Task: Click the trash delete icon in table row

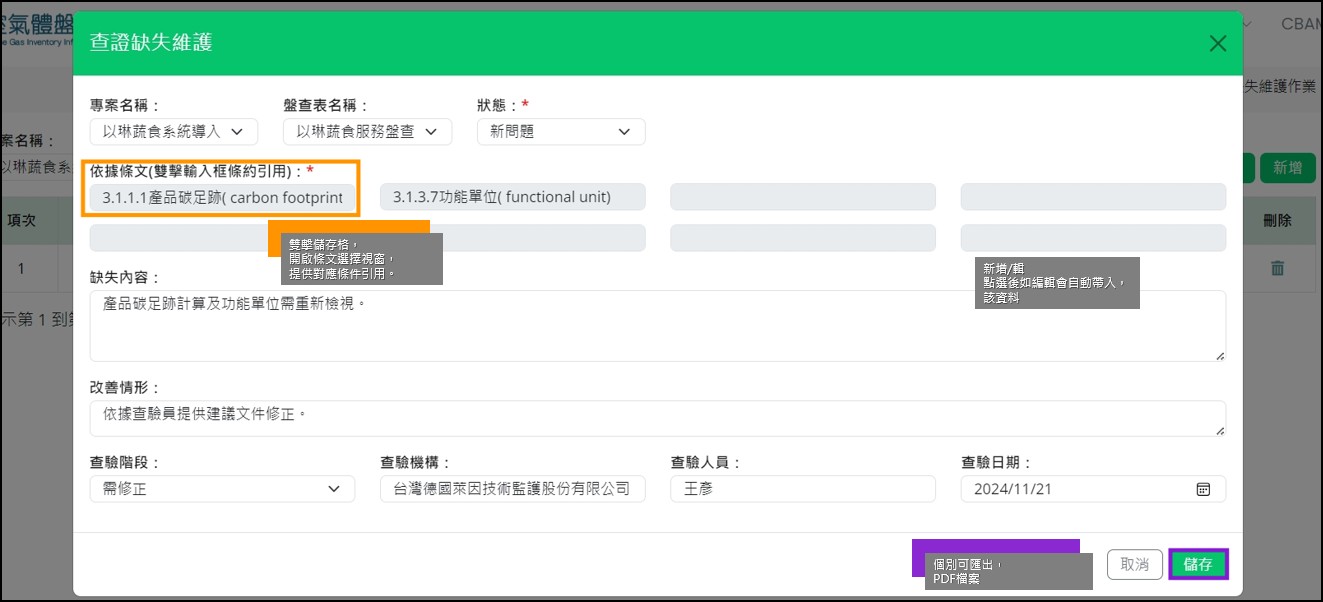Action: pos(1277,268)
